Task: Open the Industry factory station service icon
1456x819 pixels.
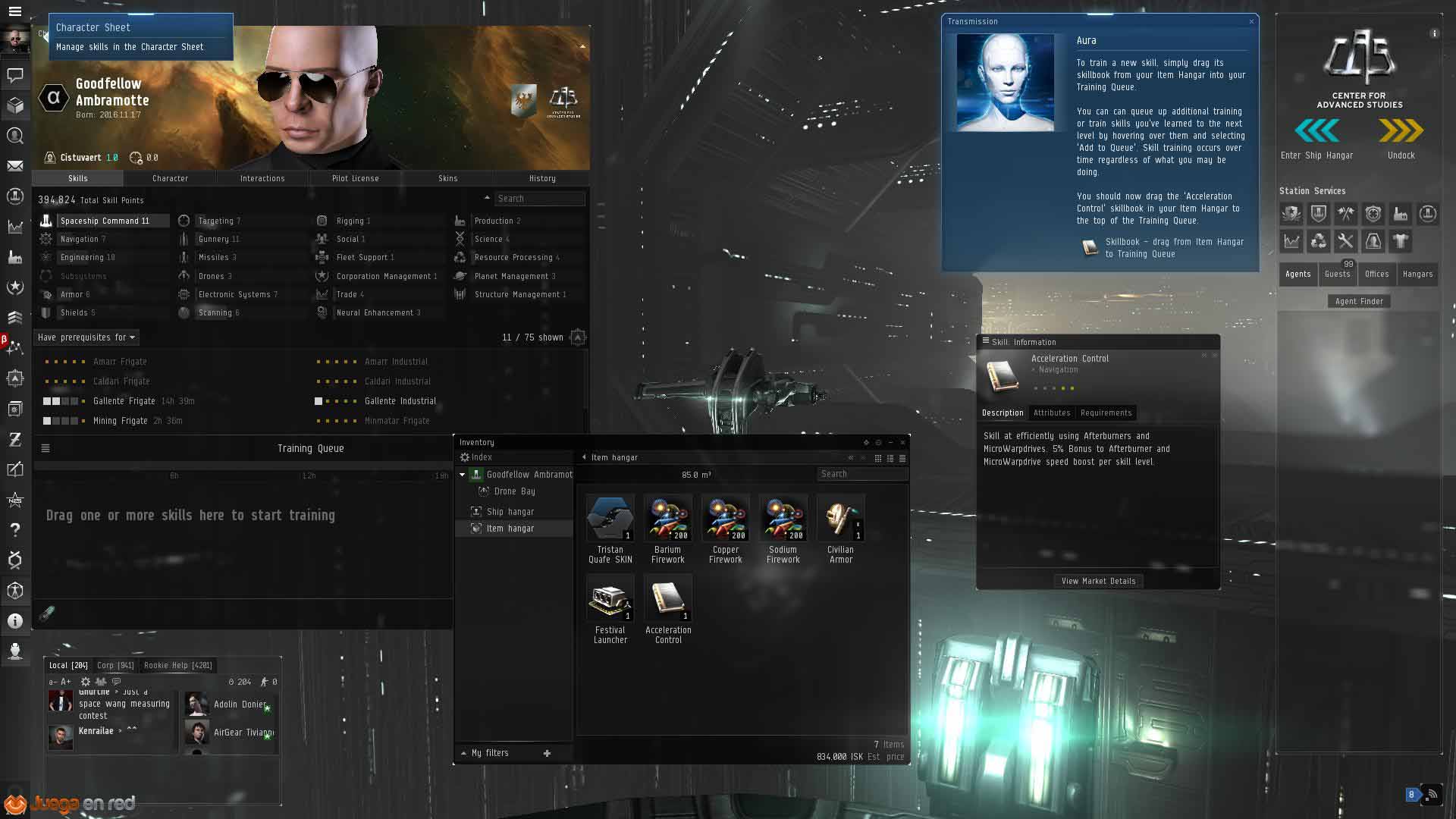Action: (x=1401, y=214)
